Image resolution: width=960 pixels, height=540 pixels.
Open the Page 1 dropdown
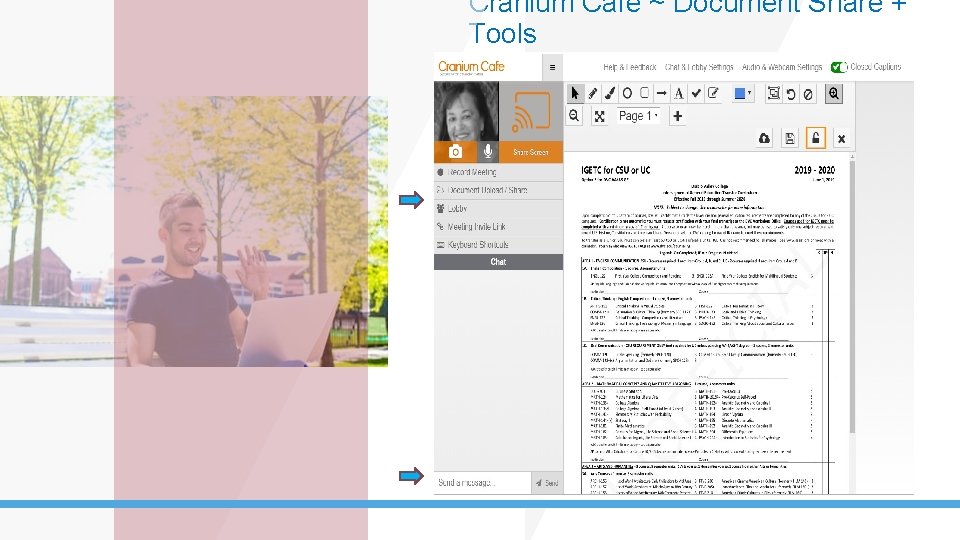[638, 116]
